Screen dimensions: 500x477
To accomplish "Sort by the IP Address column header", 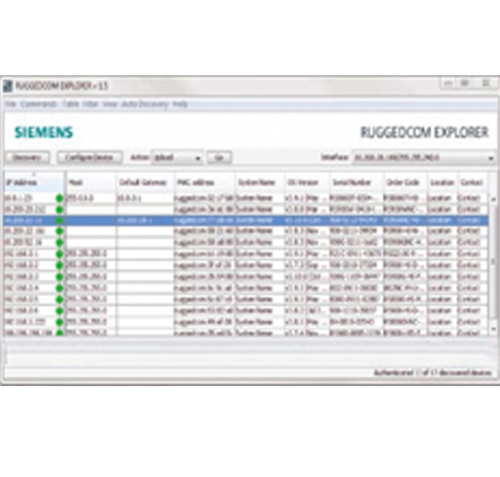I will tap(34, 182).
